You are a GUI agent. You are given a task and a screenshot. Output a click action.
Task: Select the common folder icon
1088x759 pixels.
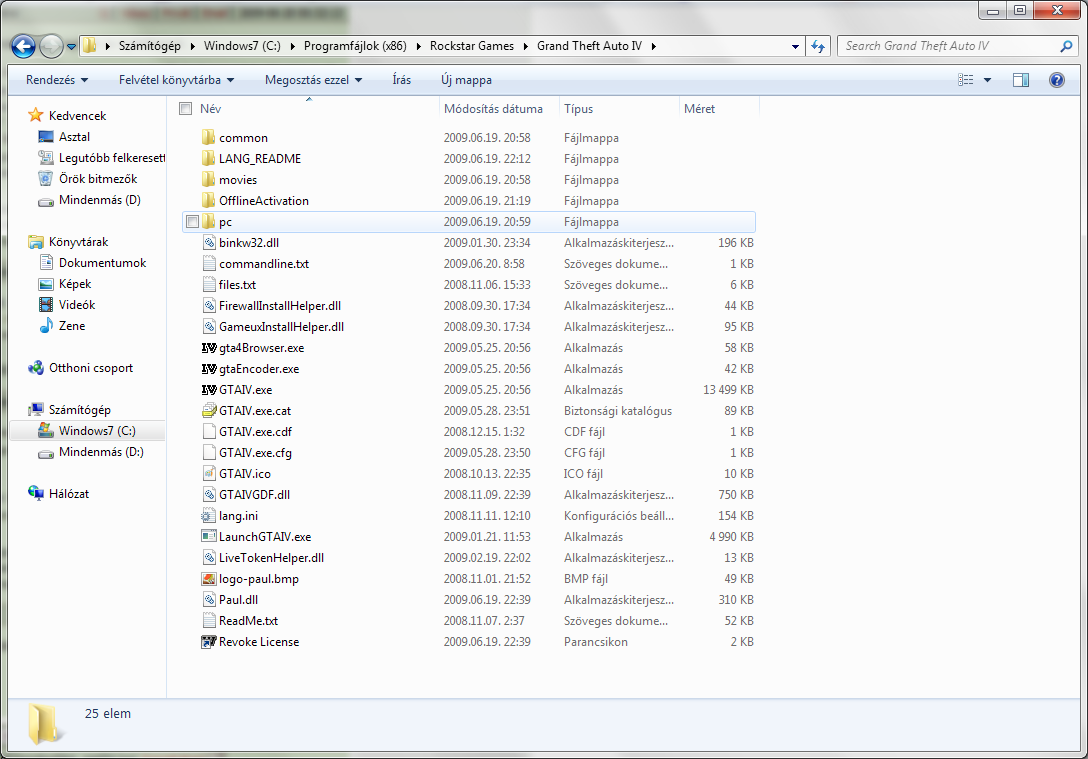(x=209, y=137)
